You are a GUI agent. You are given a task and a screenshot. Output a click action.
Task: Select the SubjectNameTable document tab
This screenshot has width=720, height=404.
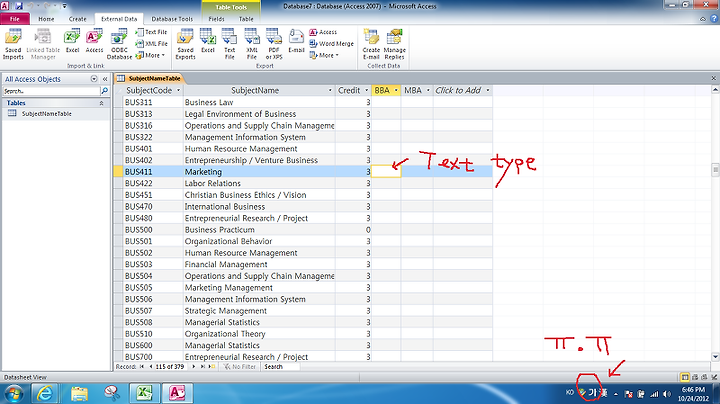click(x=149, y=79)
